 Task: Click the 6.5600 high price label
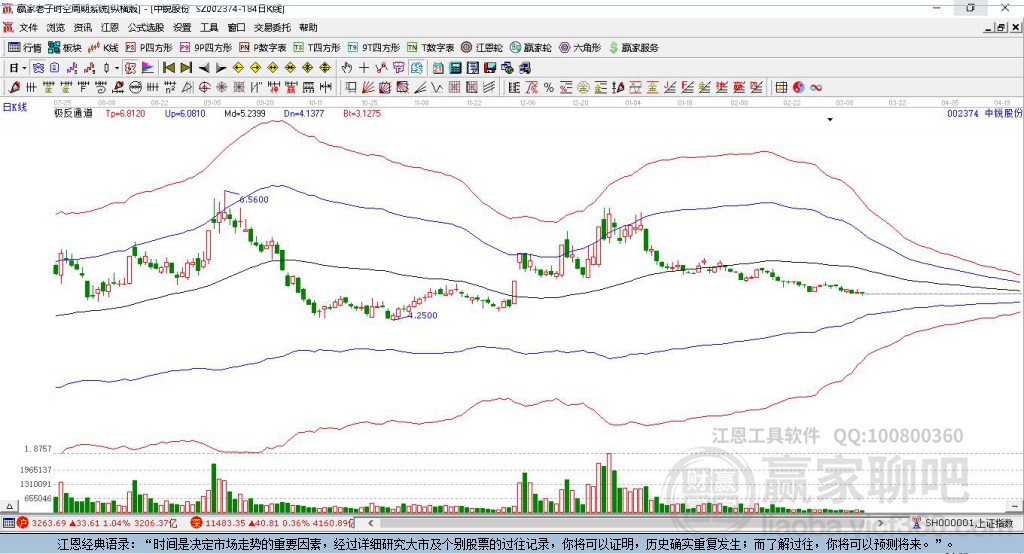[254, 200]
